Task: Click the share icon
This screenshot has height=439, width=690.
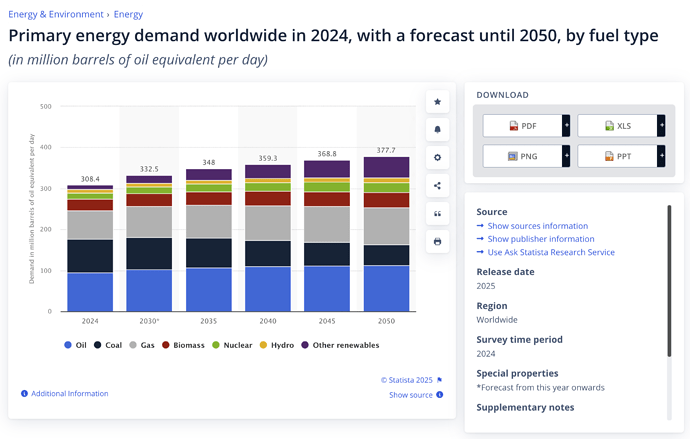Action: point(438,186)
